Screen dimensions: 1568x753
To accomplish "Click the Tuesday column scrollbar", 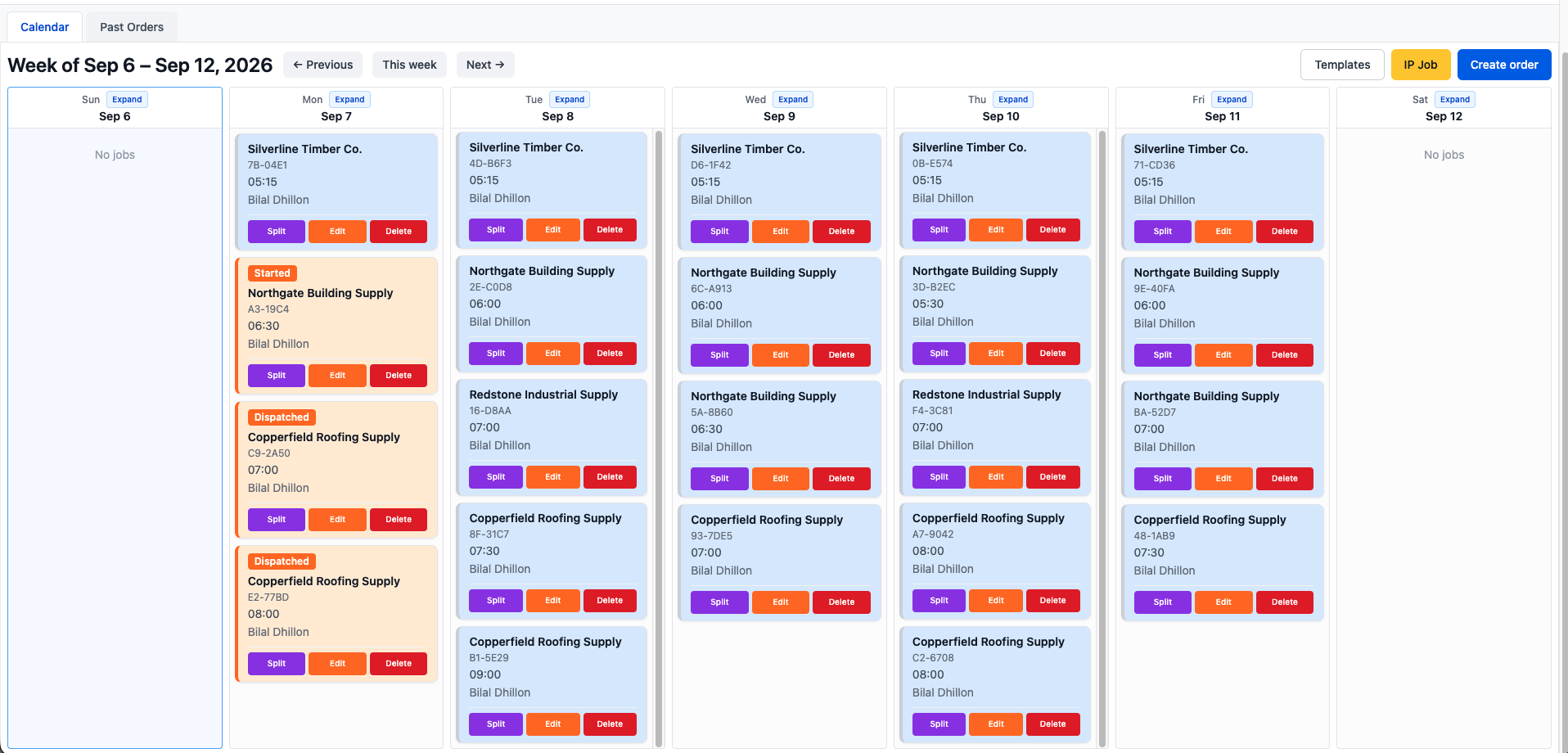I will point(659,439).
